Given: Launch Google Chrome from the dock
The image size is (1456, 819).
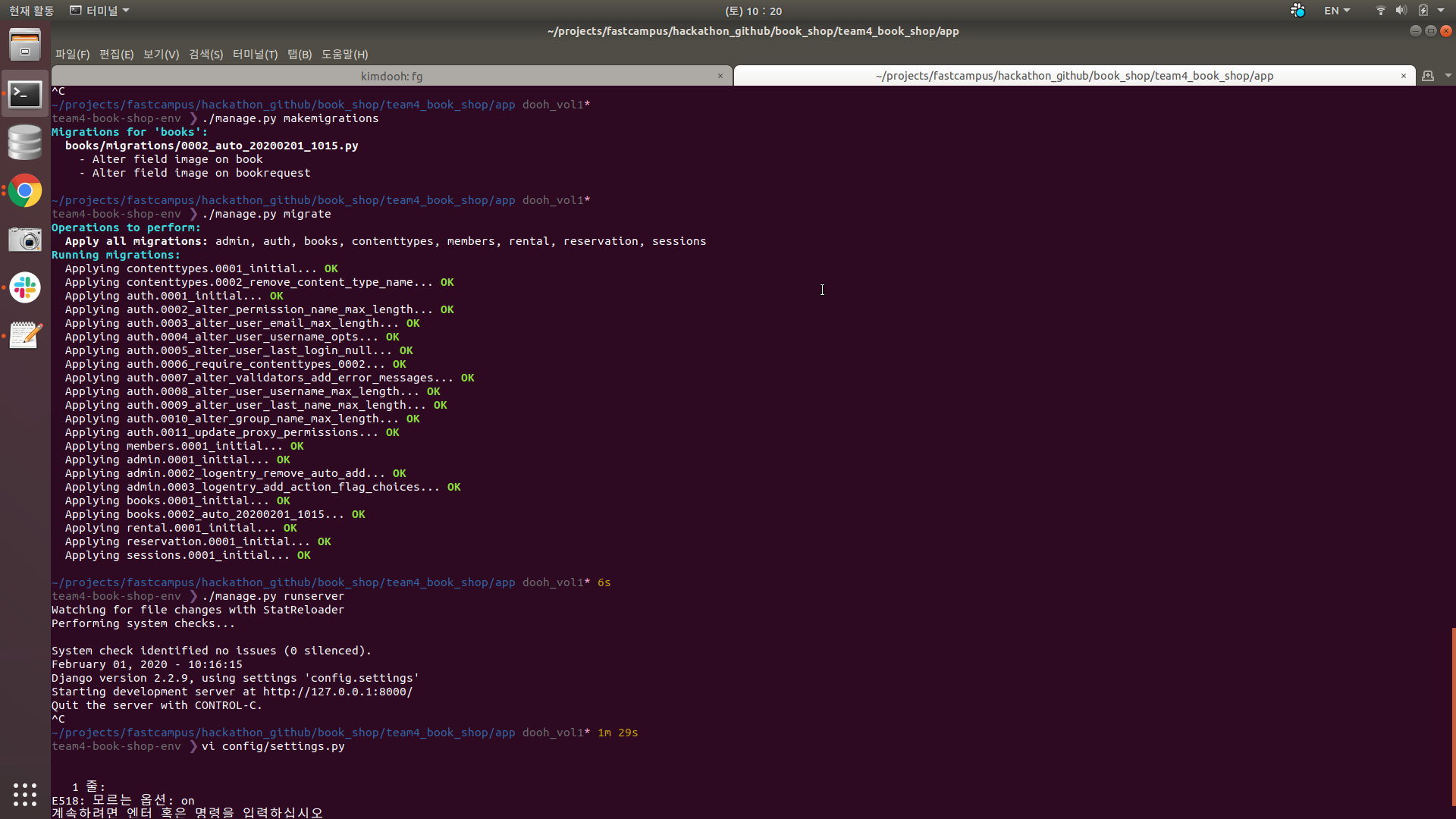Looking at the screenshot, I should pos(25,191).
